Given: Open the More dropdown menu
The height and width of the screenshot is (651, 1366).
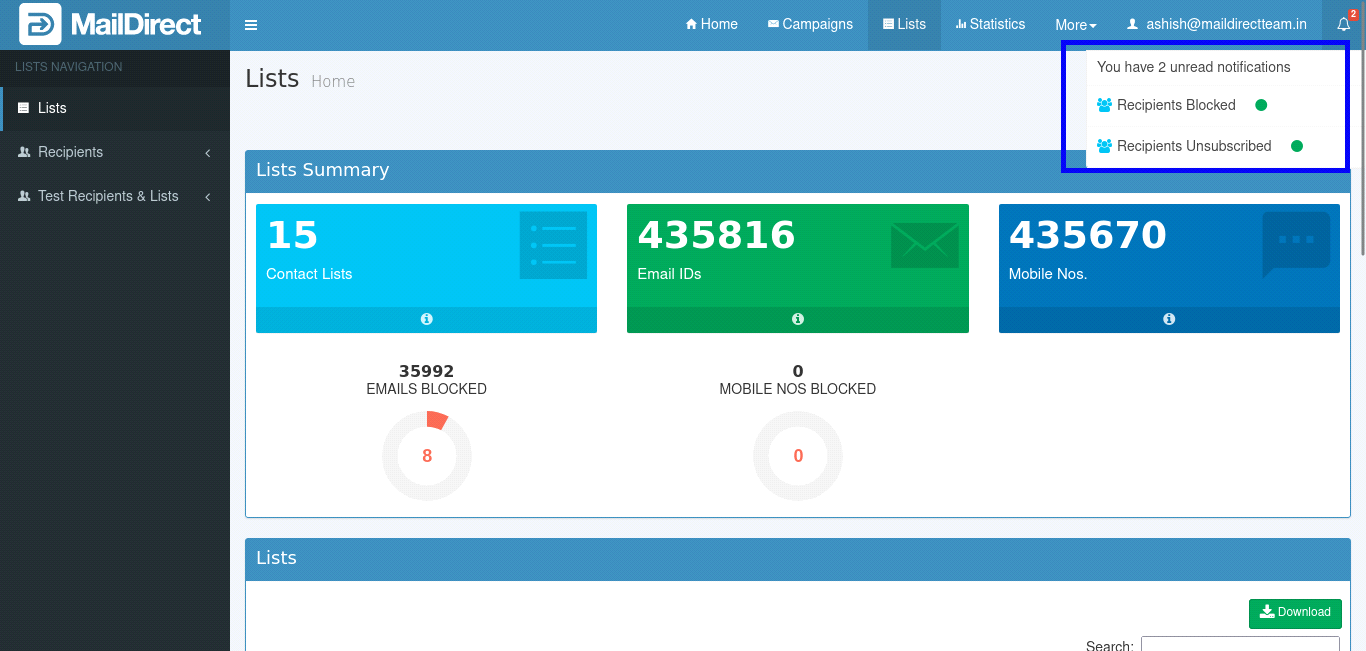Looking at the screenshot, I should pyautogui.click(x=1075, y=25).
